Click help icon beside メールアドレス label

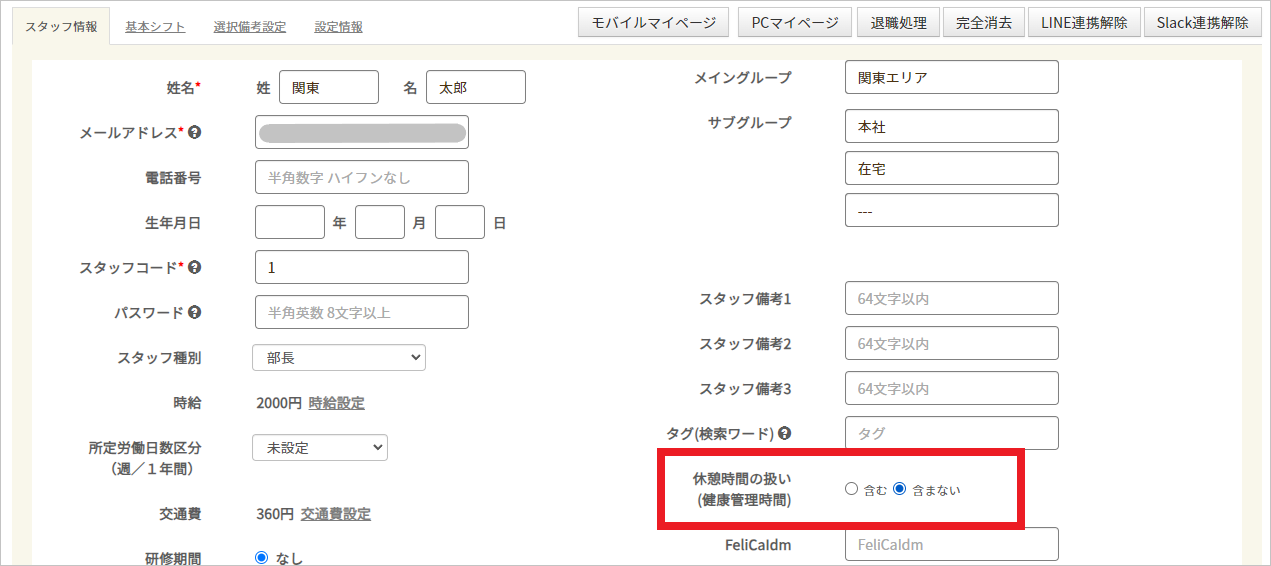(194, 132)
